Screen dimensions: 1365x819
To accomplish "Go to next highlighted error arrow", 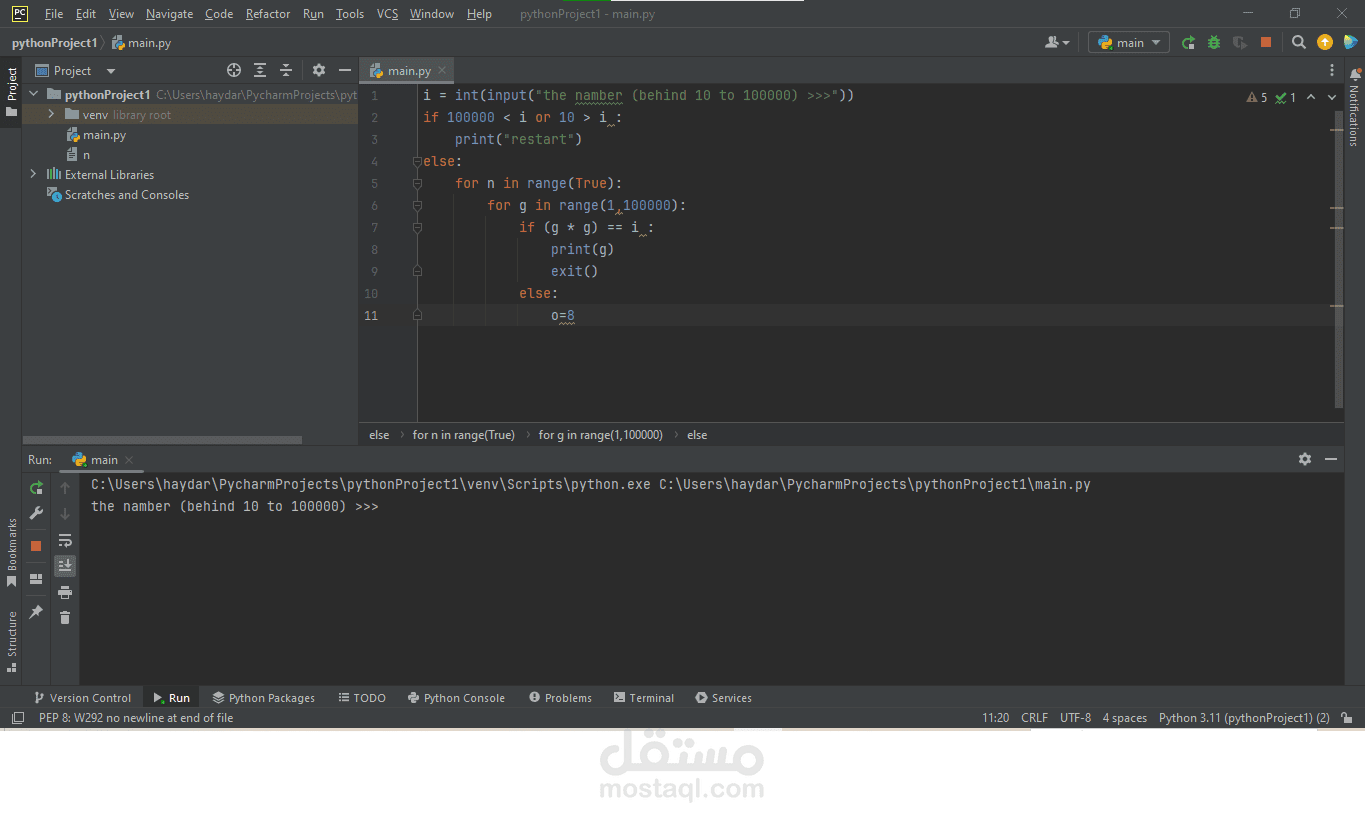I will tap(1331, 97).
